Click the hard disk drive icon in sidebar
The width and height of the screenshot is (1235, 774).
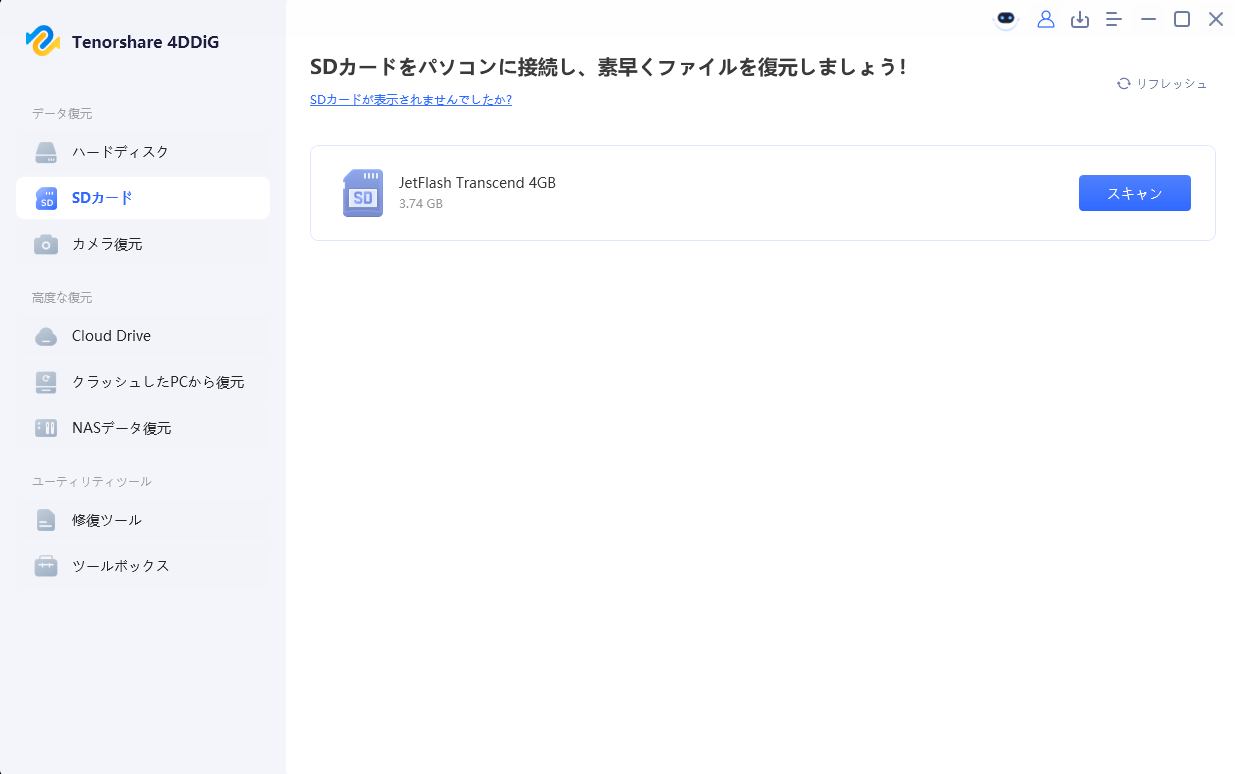coord(46,152)
